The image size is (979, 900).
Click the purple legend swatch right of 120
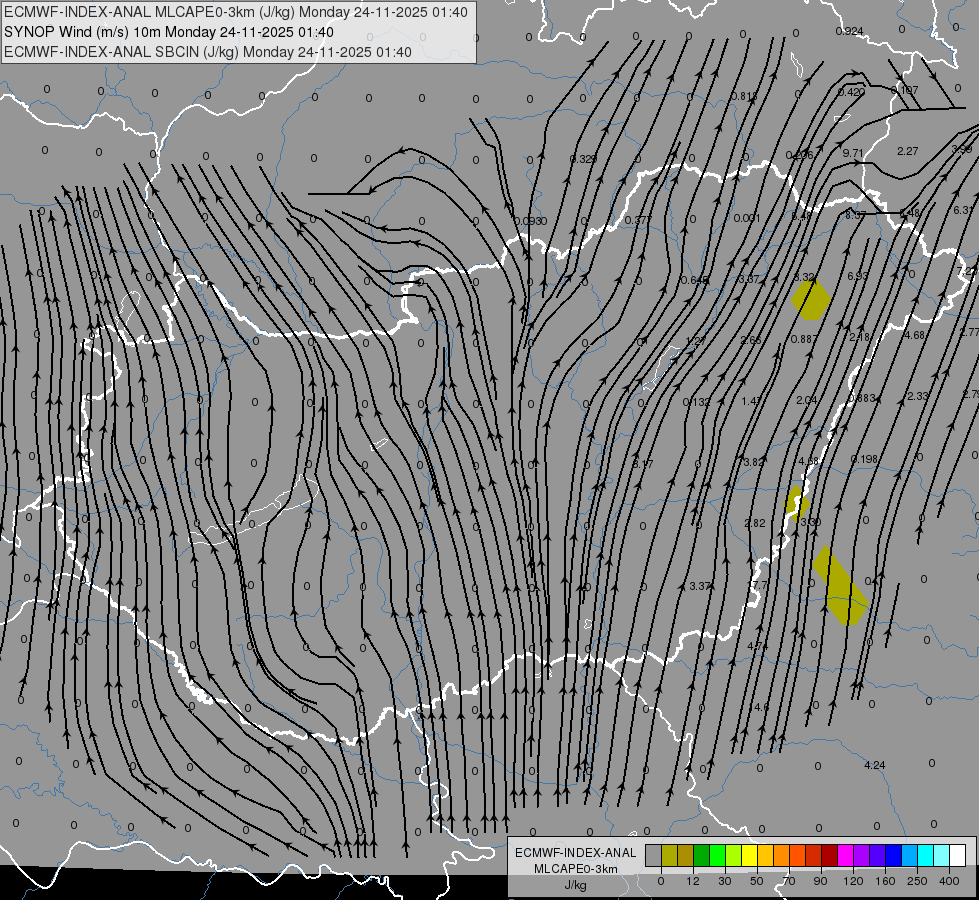coord(862,855)
